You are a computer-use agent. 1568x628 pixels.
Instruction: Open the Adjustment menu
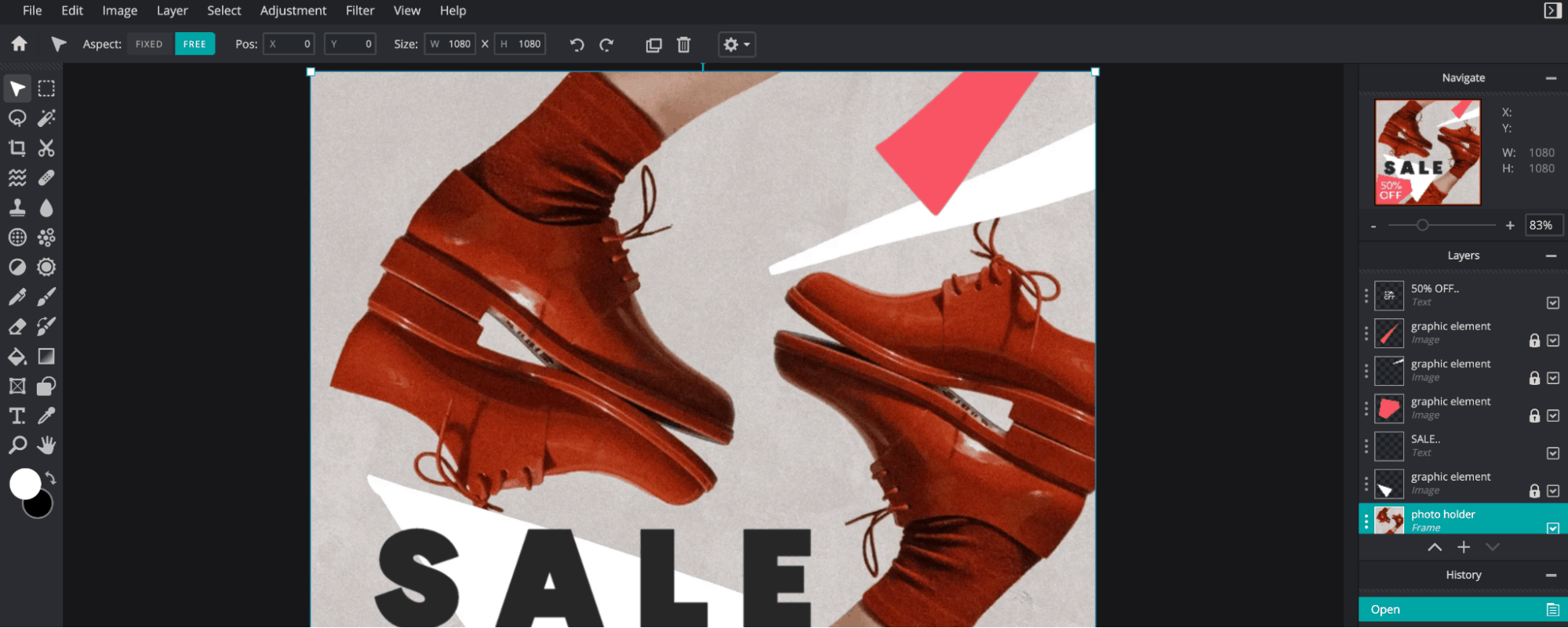[293, 10]
